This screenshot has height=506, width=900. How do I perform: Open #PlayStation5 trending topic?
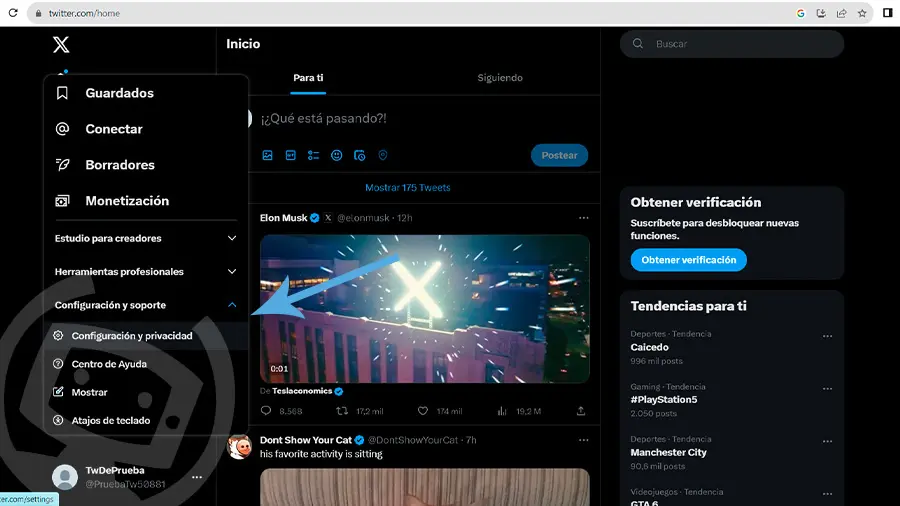pyautogui.click(x=664, y=399)
